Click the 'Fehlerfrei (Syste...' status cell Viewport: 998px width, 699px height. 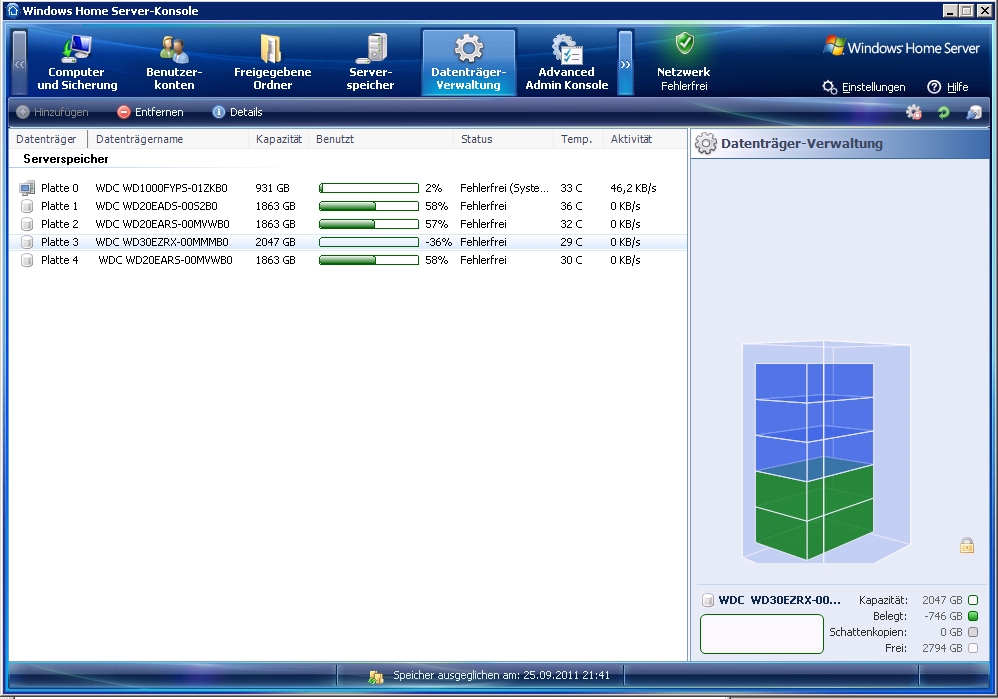(x=504, y=188)
